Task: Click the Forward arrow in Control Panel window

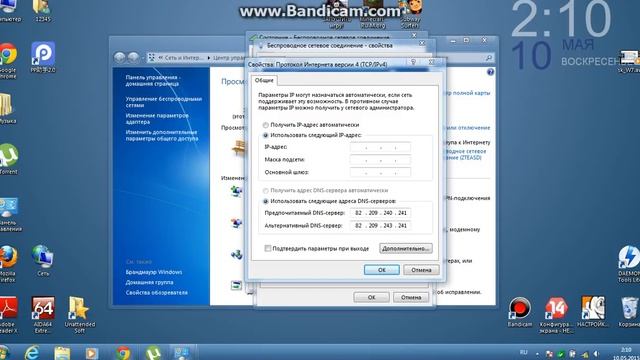Action: click(133, 58)
